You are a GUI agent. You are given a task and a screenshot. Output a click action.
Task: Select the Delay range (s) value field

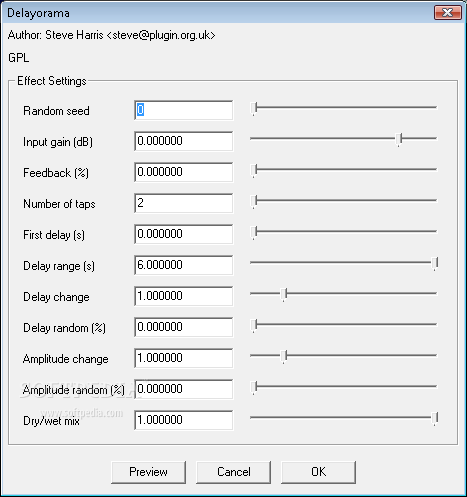click(184, 265)
